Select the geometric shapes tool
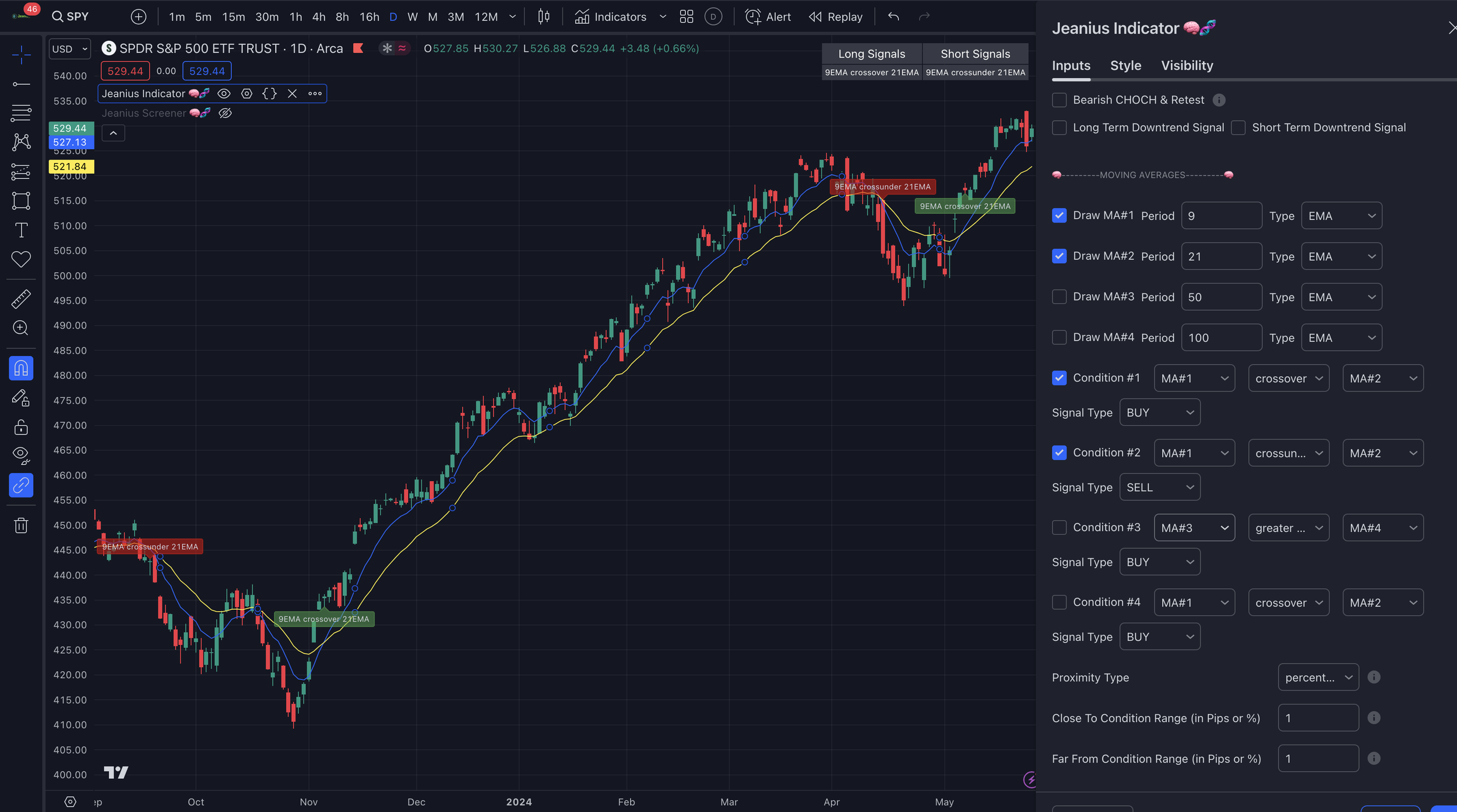The image size is (1457, 812). [21, 200]
